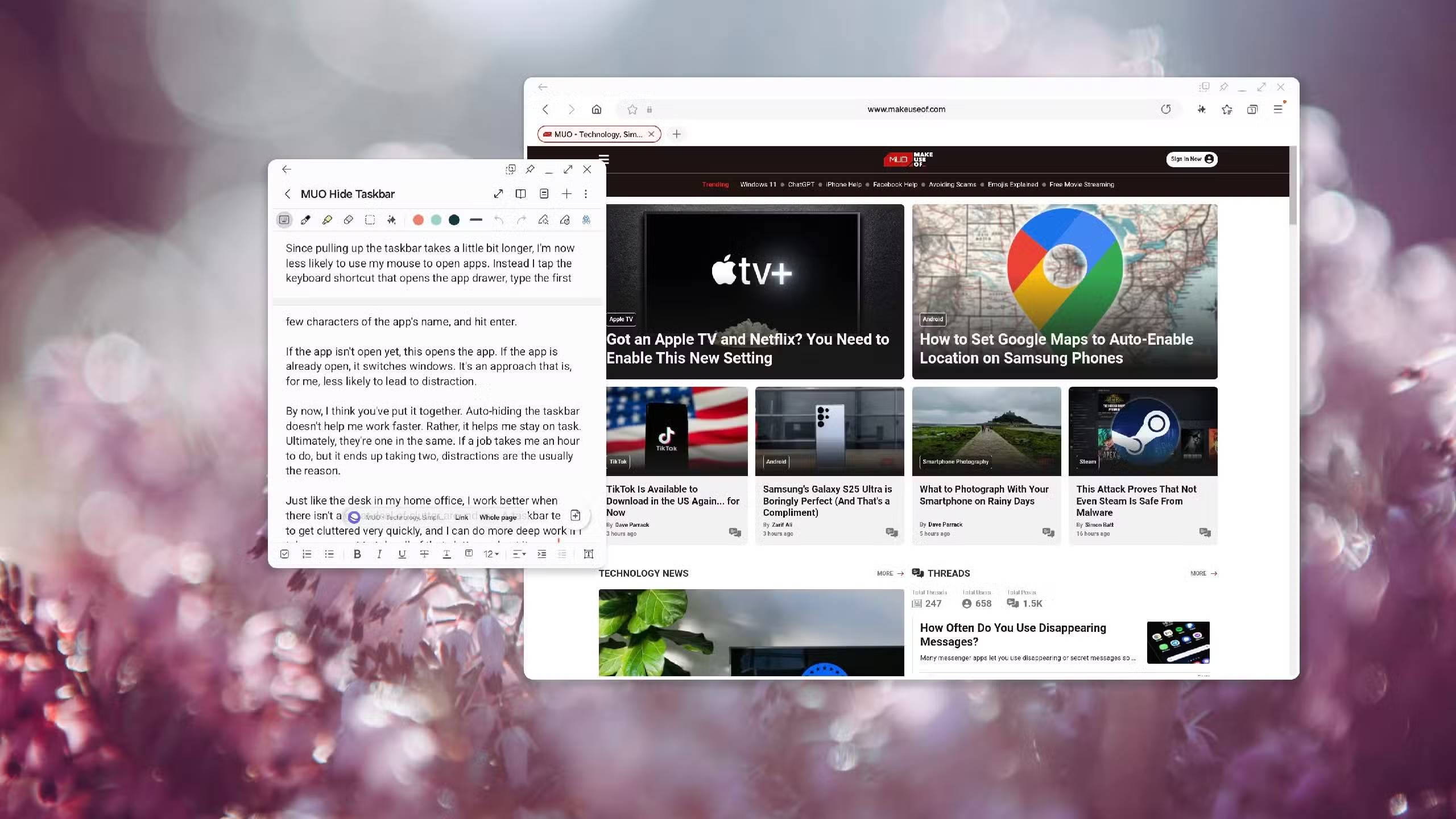This screenshot has width=1456, height=819.
Task: Pick the coral red pen color
Action: pyautogui.click(x=418, y=220)
